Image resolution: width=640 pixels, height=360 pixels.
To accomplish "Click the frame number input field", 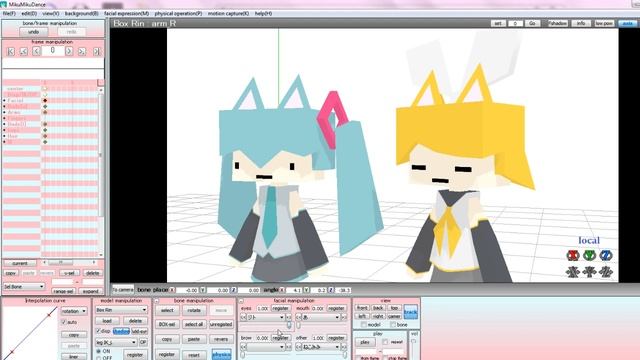I will tap(53, 51).
